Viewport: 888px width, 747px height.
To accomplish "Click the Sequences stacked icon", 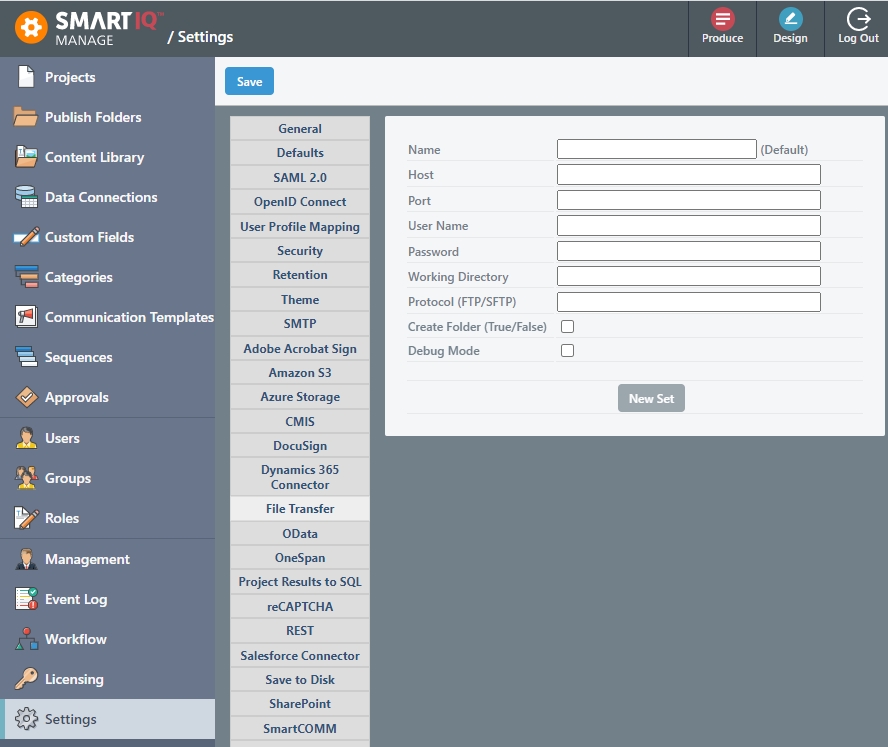I will pyautogui.click(x=26, y=357).
